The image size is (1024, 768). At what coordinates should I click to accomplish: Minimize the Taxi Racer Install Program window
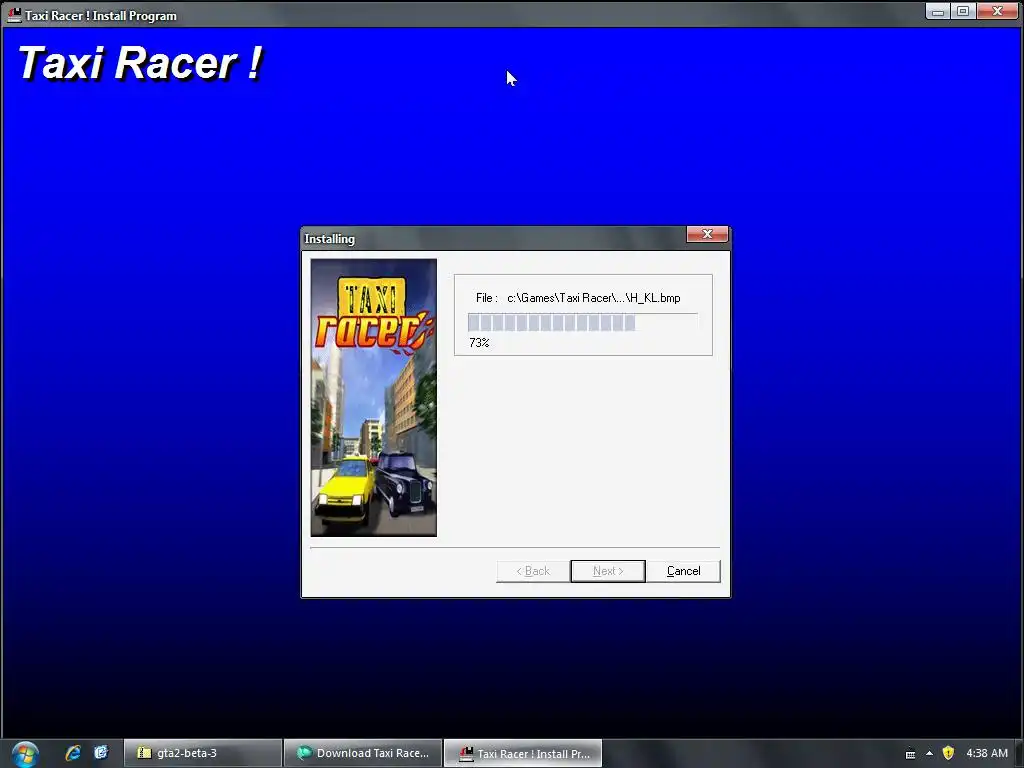click(938, 11)
